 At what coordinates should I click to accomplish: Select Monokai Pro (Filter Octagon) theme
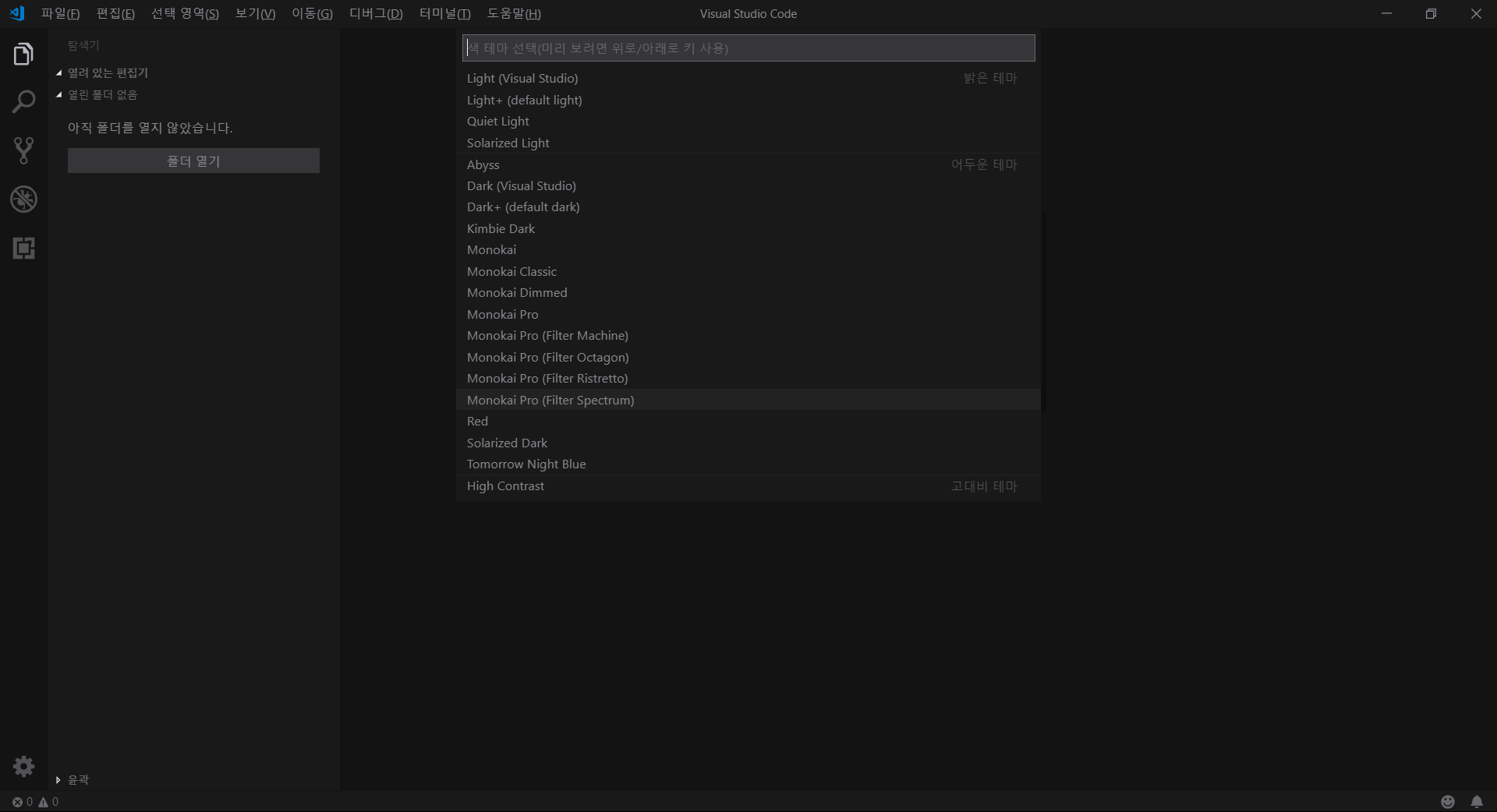(x=748, y=357)
